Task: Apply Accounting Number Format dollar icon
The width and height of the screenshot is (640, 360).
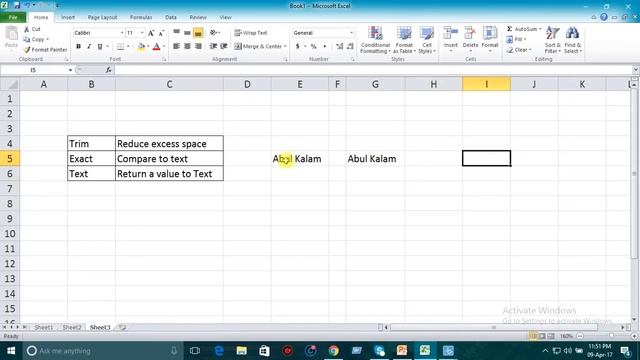Action: coord(298,47)
